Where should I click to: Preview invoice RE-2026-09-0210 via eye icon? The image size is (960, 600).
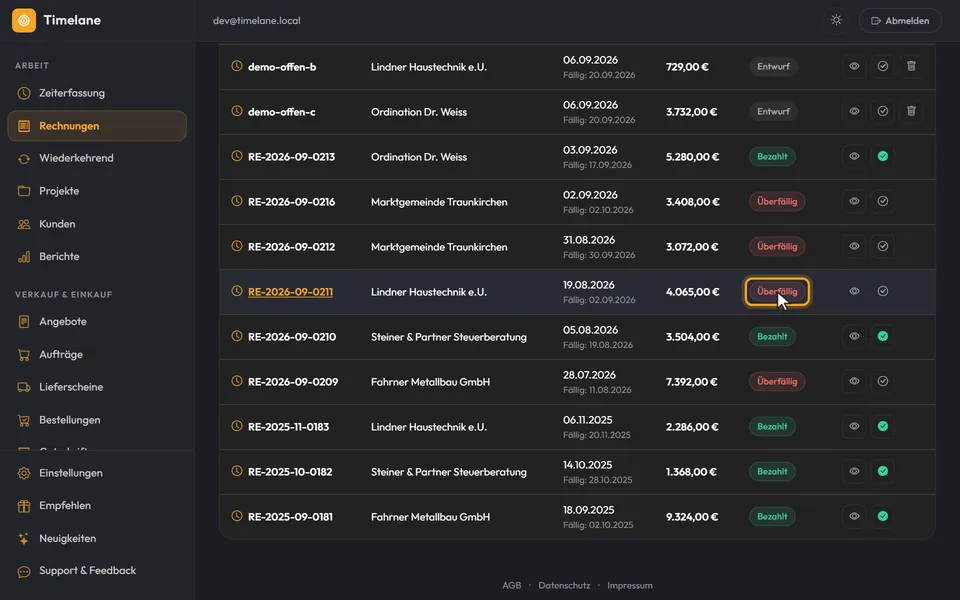[x=854, y=336]
